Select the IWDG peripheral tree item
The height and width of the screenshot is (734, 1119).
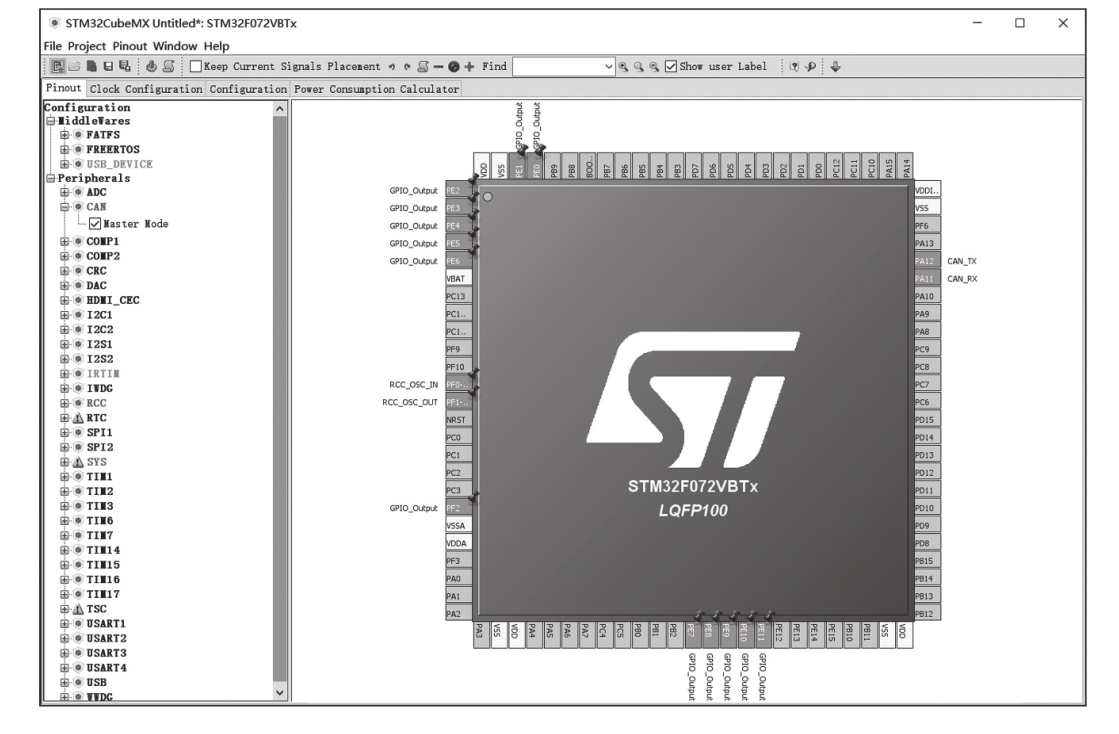click(99, 389)
